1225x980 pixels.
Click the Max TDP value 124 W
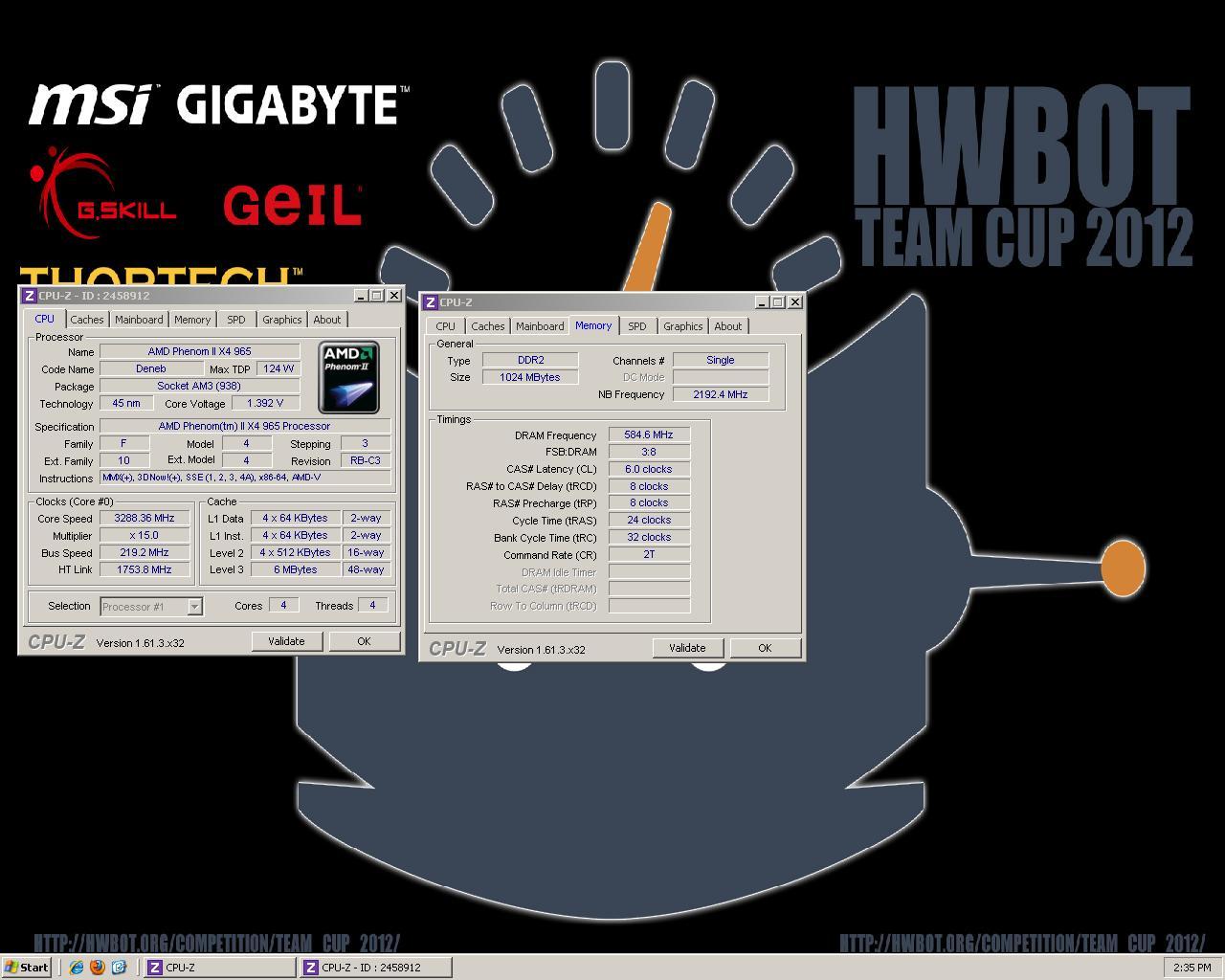pyautogui.click(x=279, y=368)
